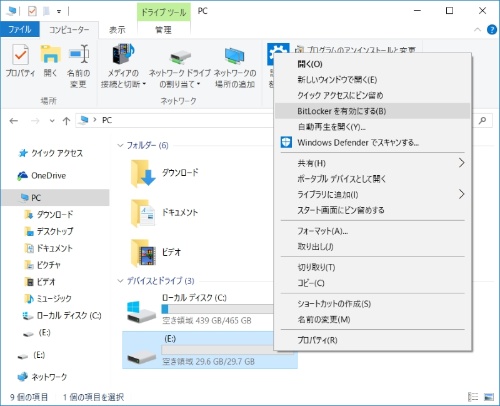500x406 pixels.
Task: Choose スタート画面にピン留めする
Action: (373, 210)
